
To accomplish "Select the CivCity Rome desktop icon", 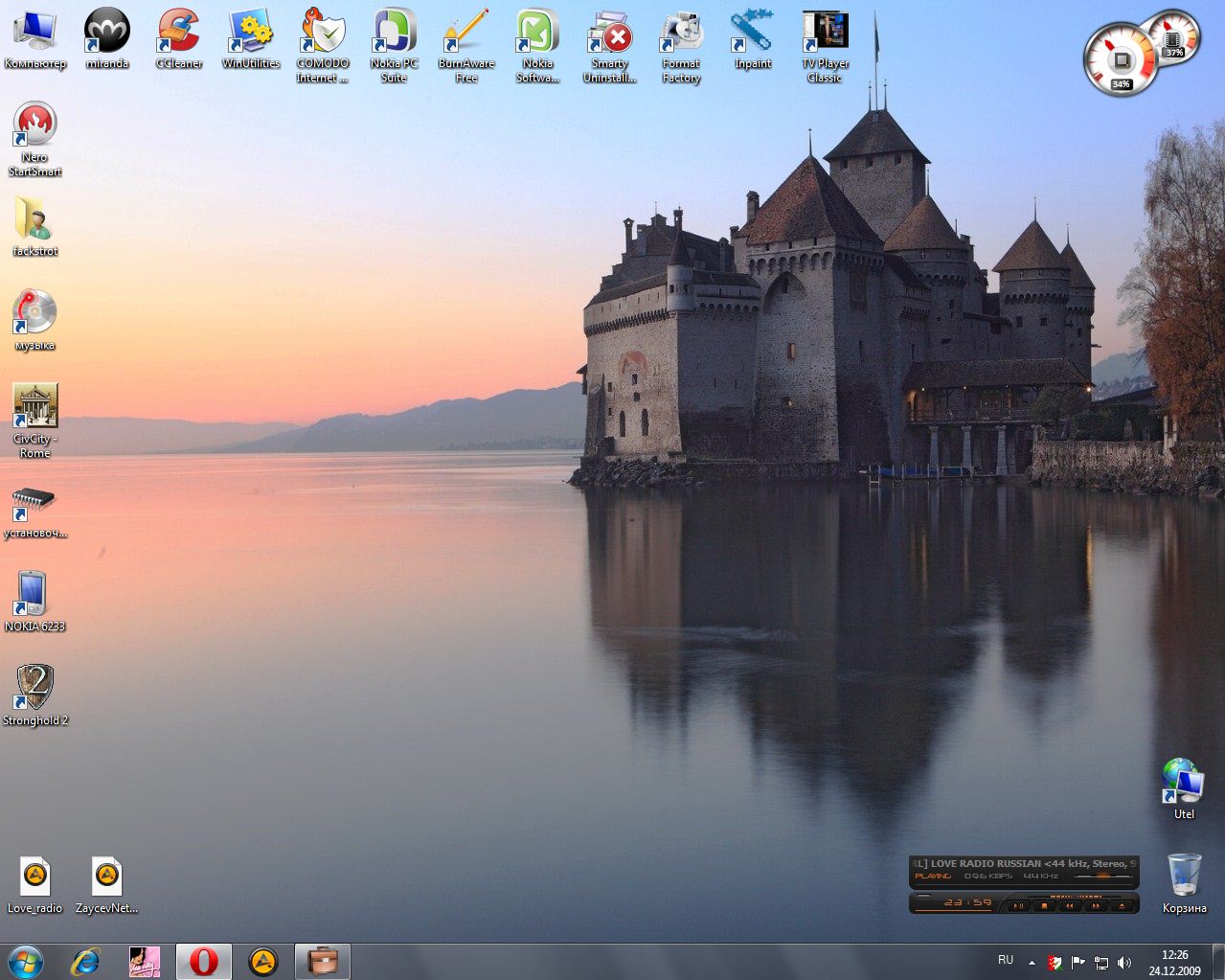I will coord(35,406).
